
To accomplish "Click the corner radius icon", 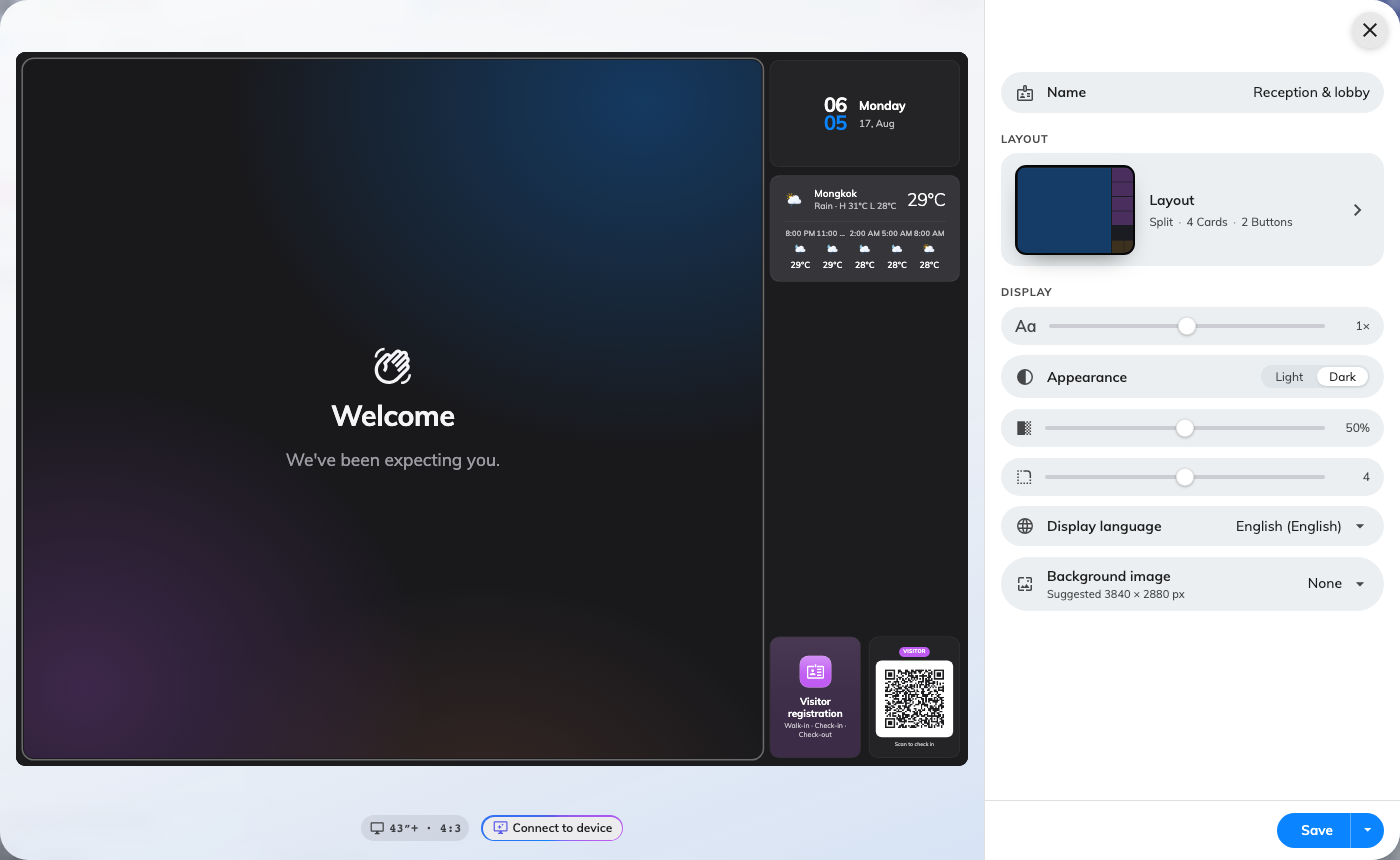I will tap(1024, 477).
